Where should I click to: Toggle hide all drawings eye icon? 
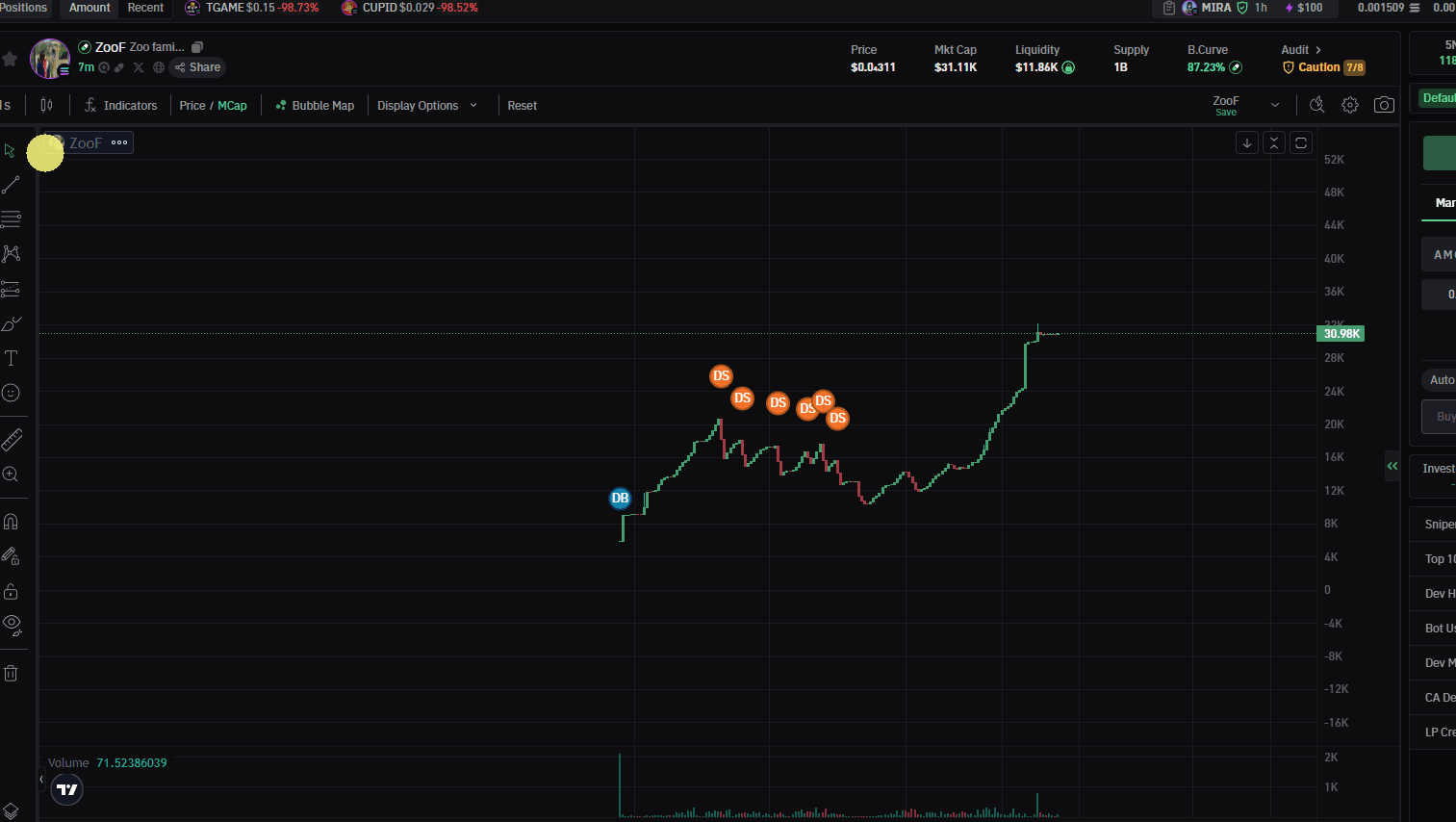[x=11, y=625]
